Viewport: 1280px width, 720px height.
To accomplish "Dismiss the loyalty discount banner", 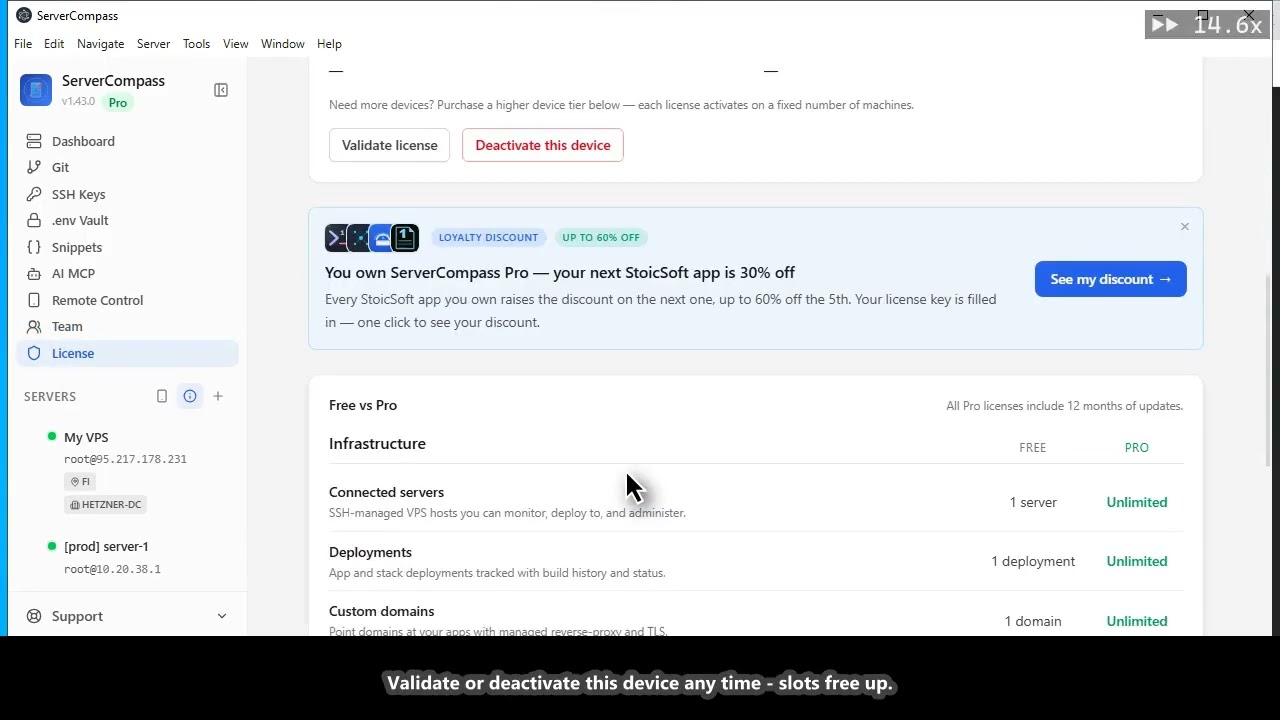I will pyautogui.click(x=1185, y=227).
